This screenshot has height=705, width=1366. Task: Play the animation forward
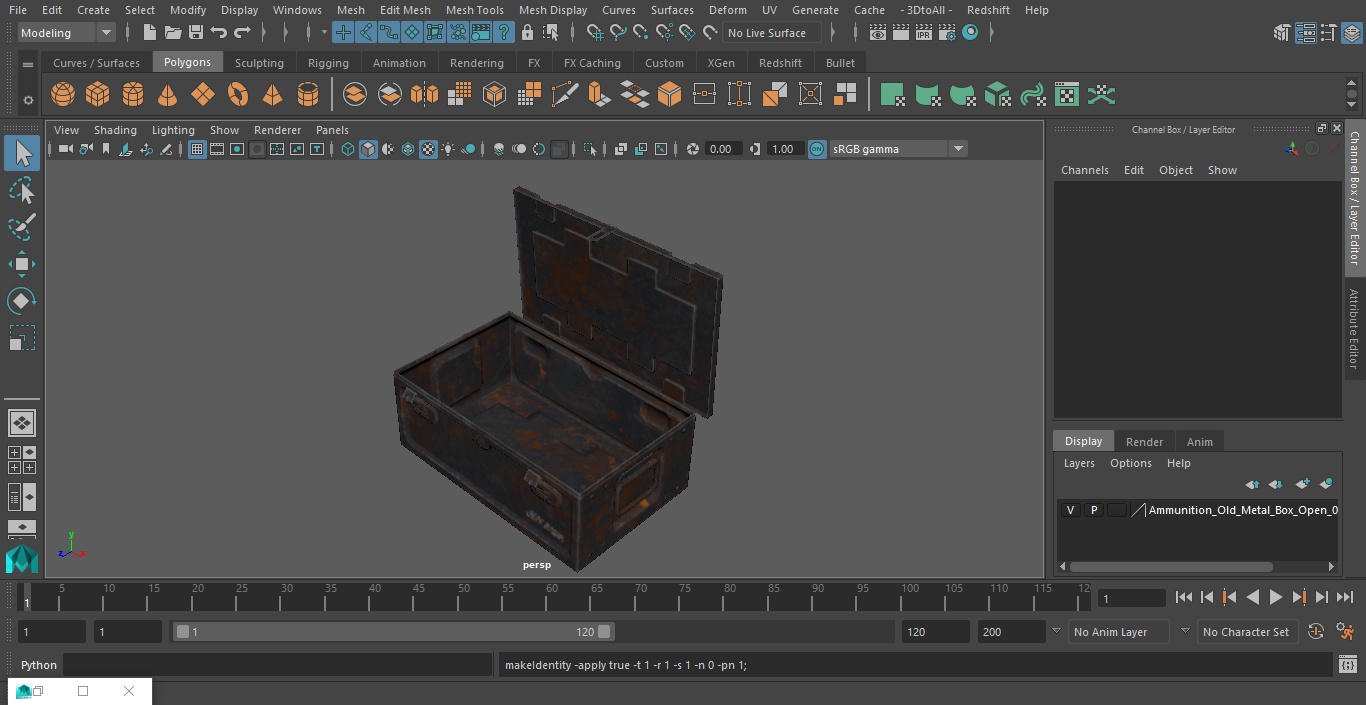click(x=1276, y=597)
